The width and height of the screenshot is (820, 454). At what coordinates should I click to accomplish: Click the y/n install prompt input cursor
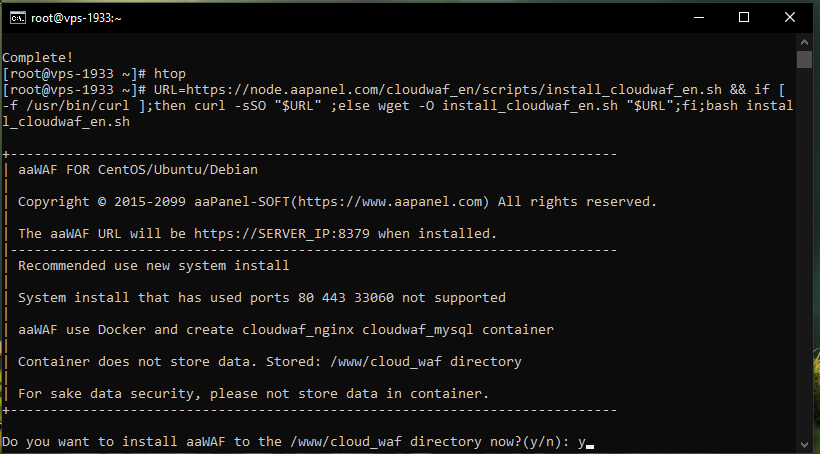590,441
